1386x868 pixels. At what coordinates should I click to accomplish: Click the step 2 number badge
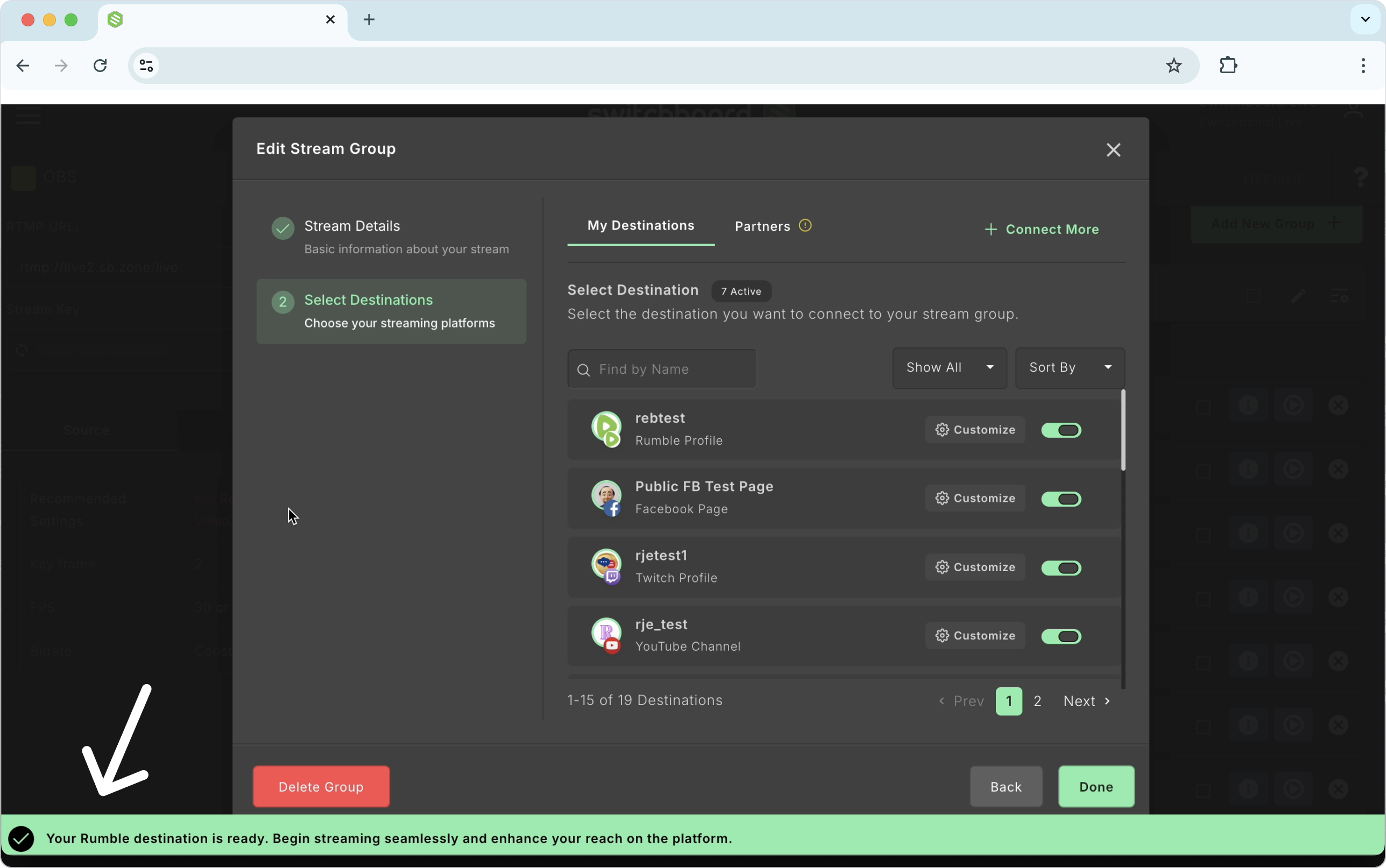pyautogui.click(x=282, y=302)
